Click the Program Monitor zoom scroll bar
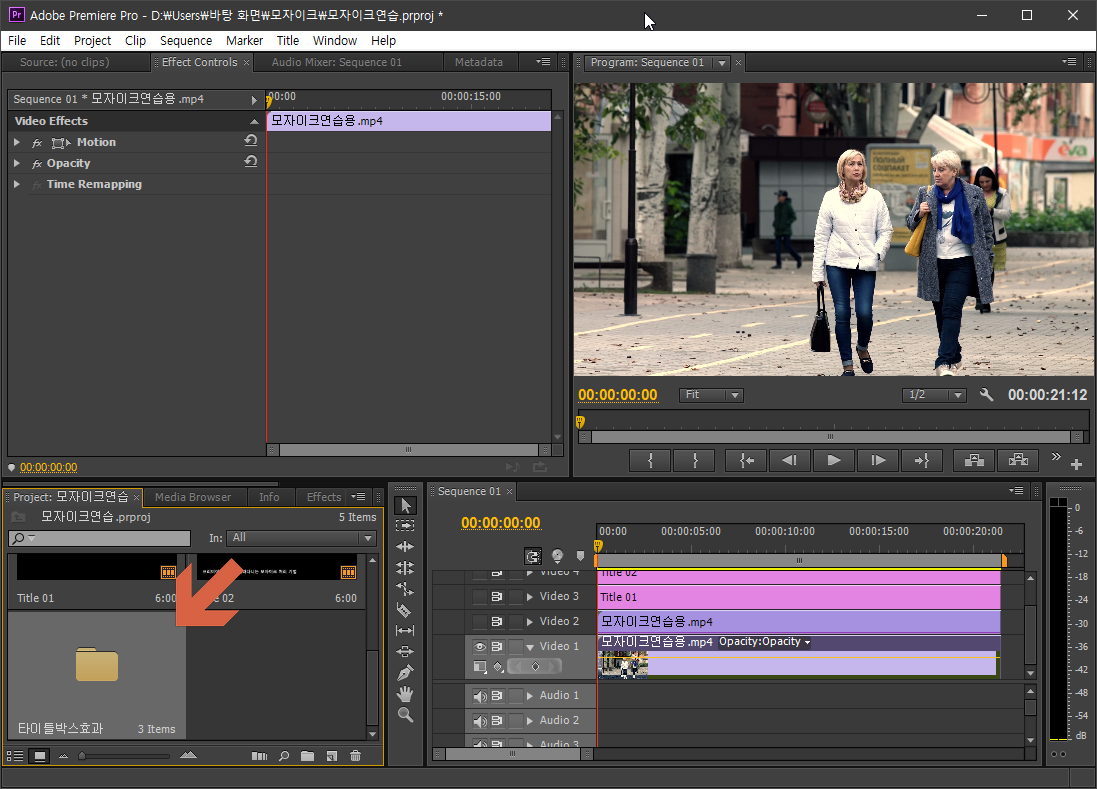The width and height of the screenshot is (1097, 789). click(830, 436)
